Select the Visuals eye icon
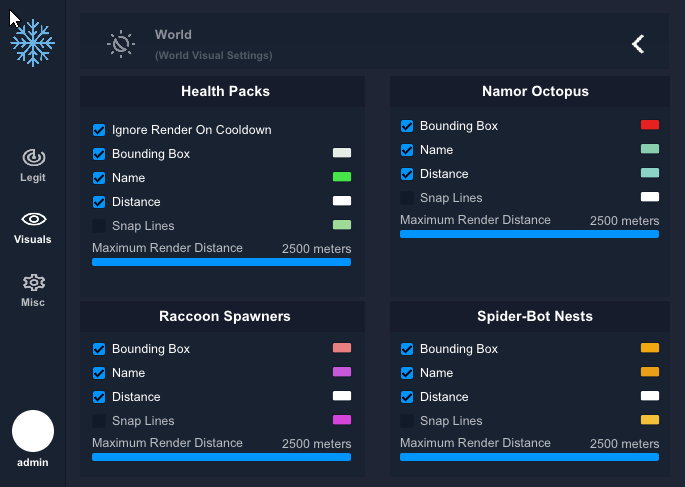685x487 pixels. 33,219
